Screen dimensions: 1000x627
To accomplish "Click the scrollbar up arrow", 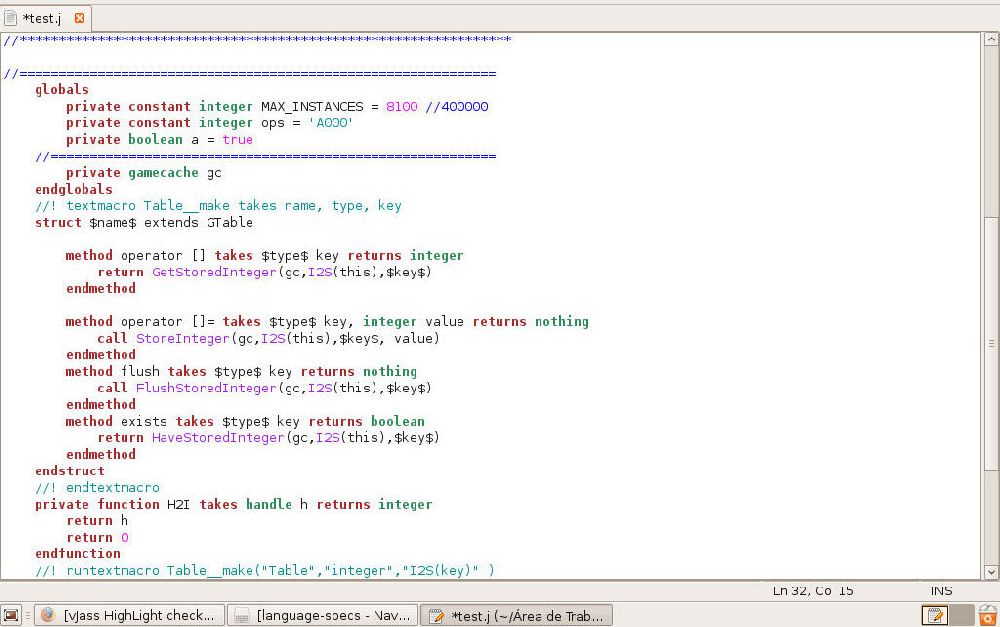I will tap(990, 40).
